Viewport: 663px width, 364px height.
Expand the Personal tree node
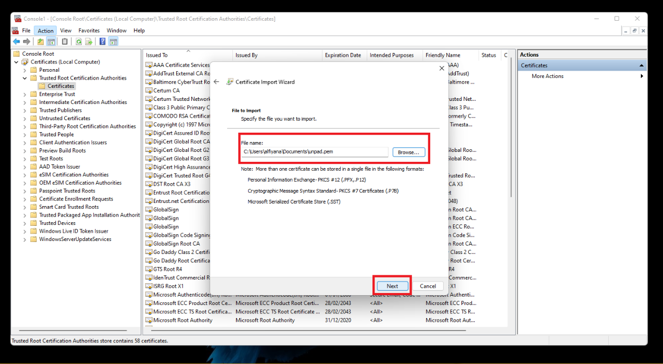[25, 70]
